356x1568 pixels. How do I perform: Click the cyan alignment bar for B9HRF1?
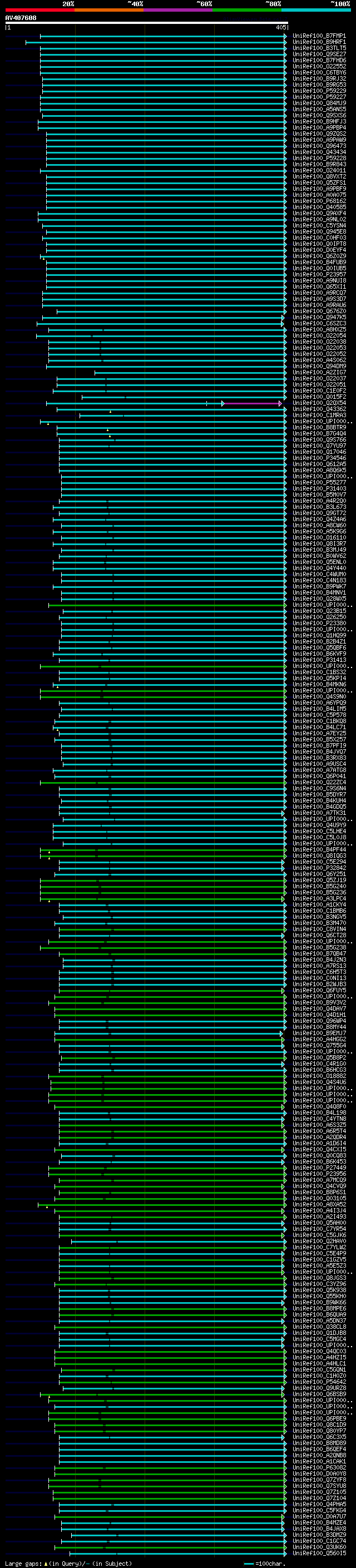156,43
